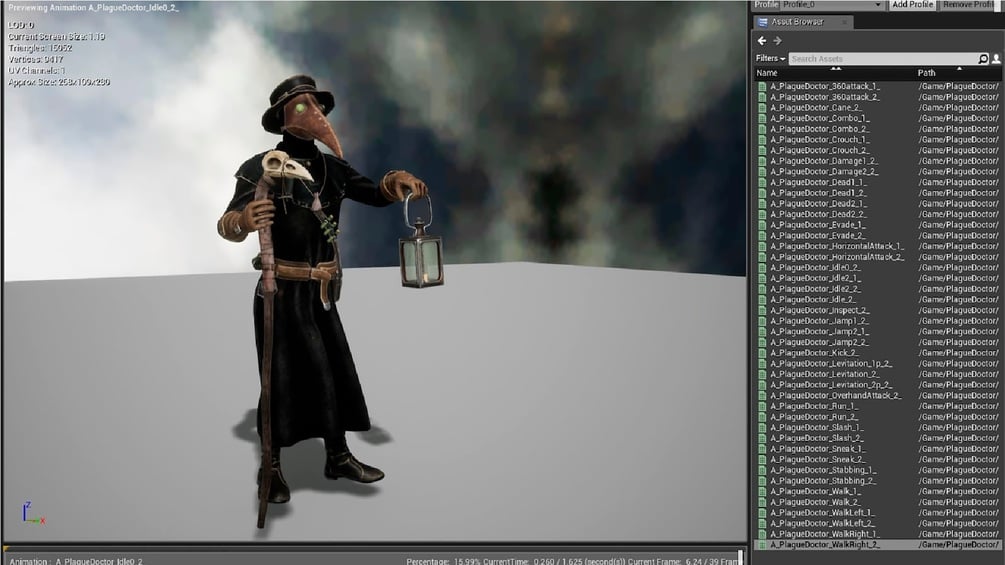Viewport: 1005px width, 565px height.
Task: Click the icon of A_PlagueDoctor_Dead1_2_
Action: pyautogui.click(x=762, y=193)
